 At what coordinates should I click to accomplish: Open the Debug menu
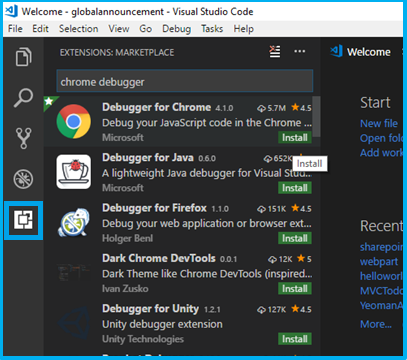click(x=176, y=29)
